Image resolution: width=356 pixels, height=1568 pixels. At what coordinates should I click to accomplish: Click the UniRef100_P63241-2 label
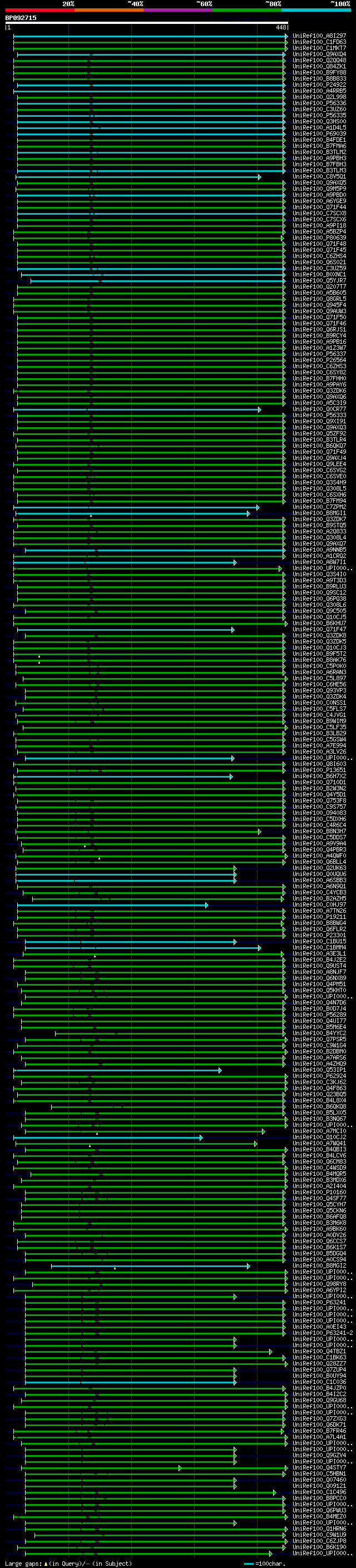tap(323, 1333)
